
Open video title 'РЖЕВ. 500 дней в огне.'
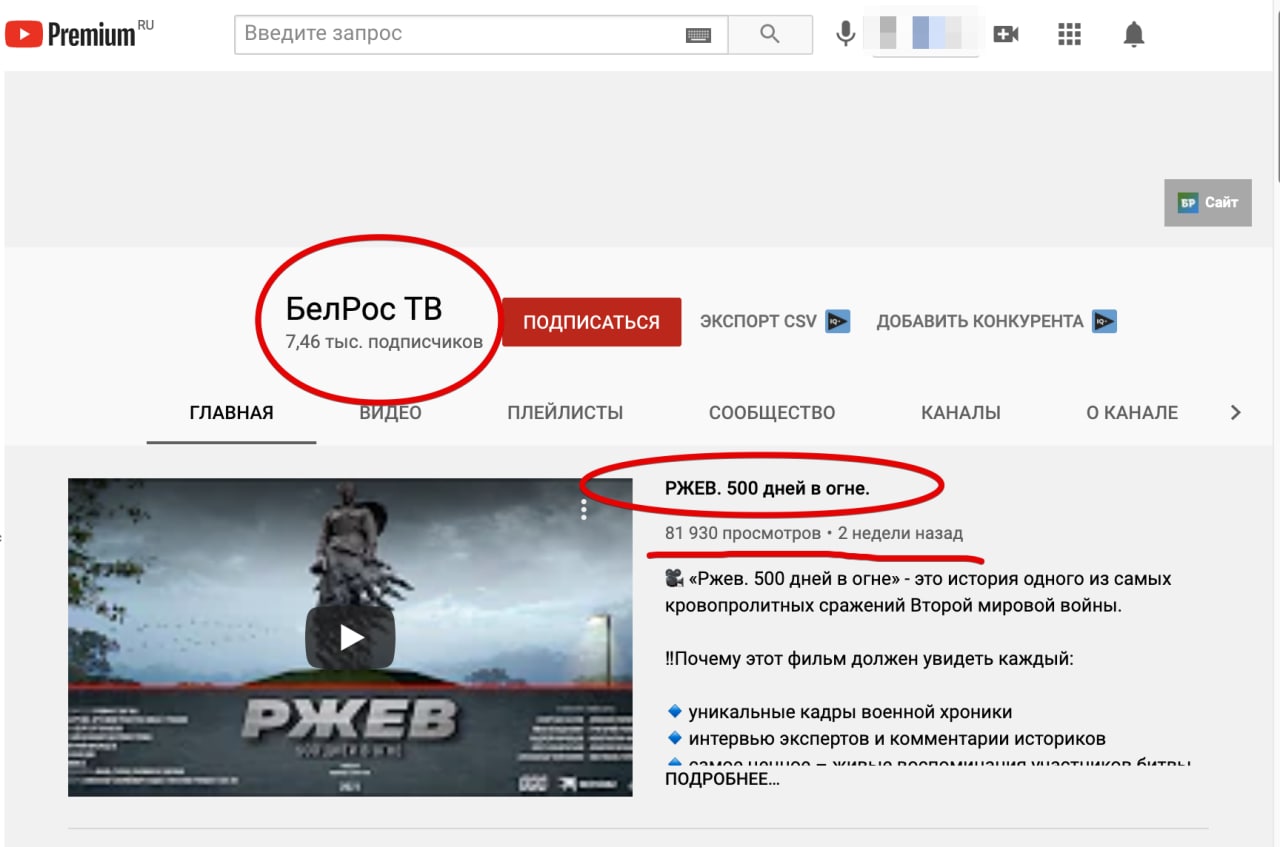pos(767,489)
